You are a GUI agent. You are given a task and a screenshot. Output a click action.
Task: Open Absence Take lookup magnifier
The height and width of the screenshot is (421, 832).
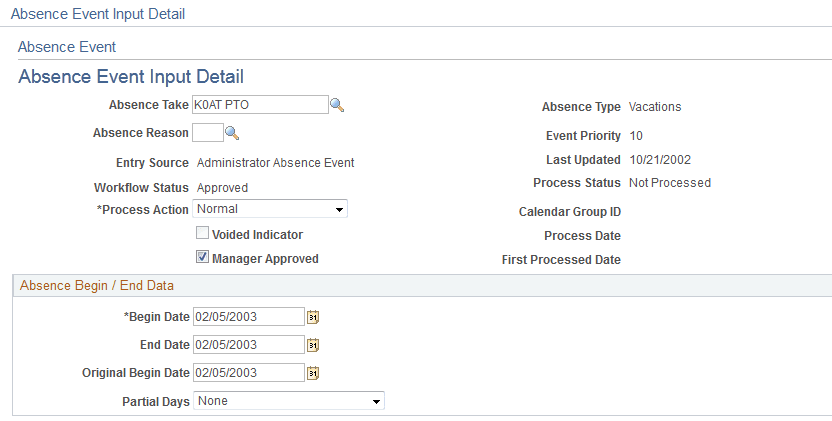pos(337,105)
